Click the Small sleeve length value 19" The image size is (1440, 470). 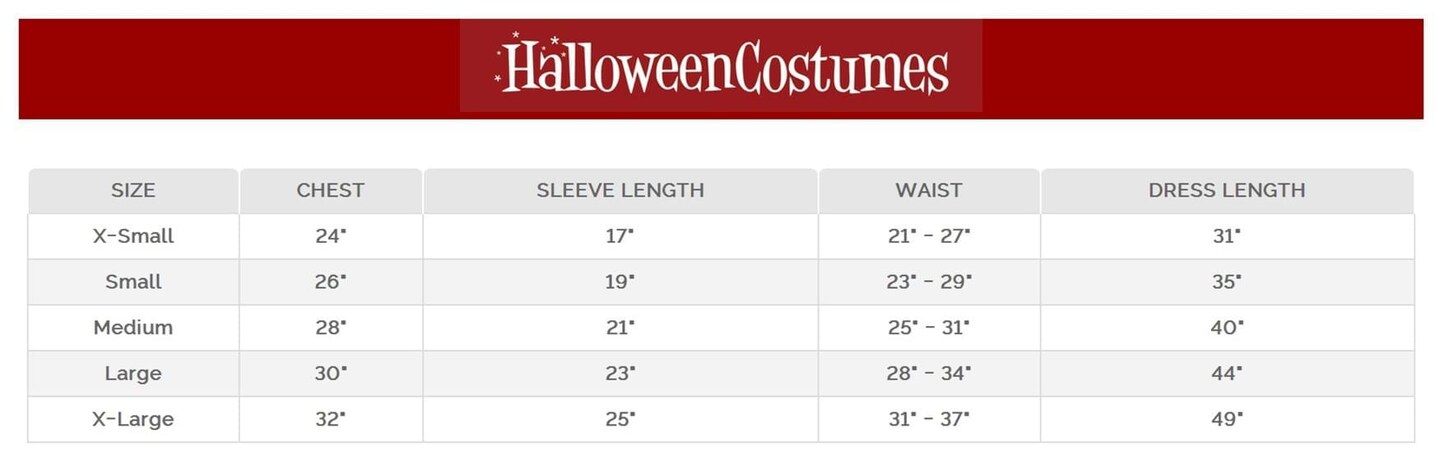point(619,282)
